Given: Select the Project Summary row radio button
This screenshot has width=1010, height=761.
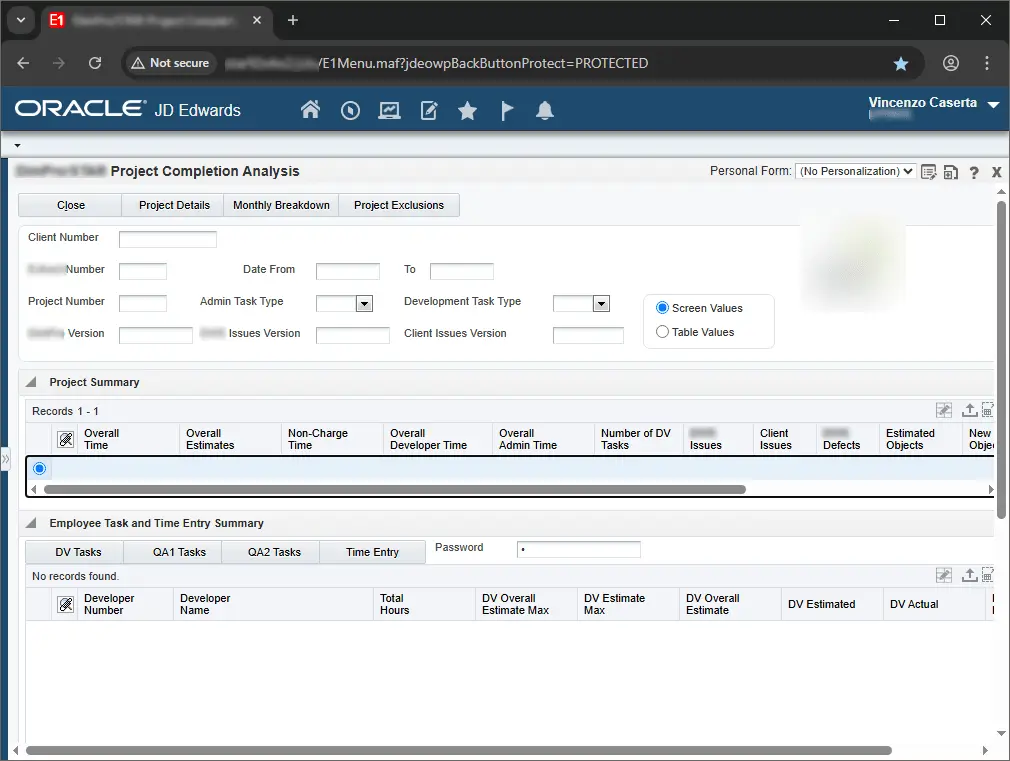Looking at the screenshot, I should (x=40, y=468).
